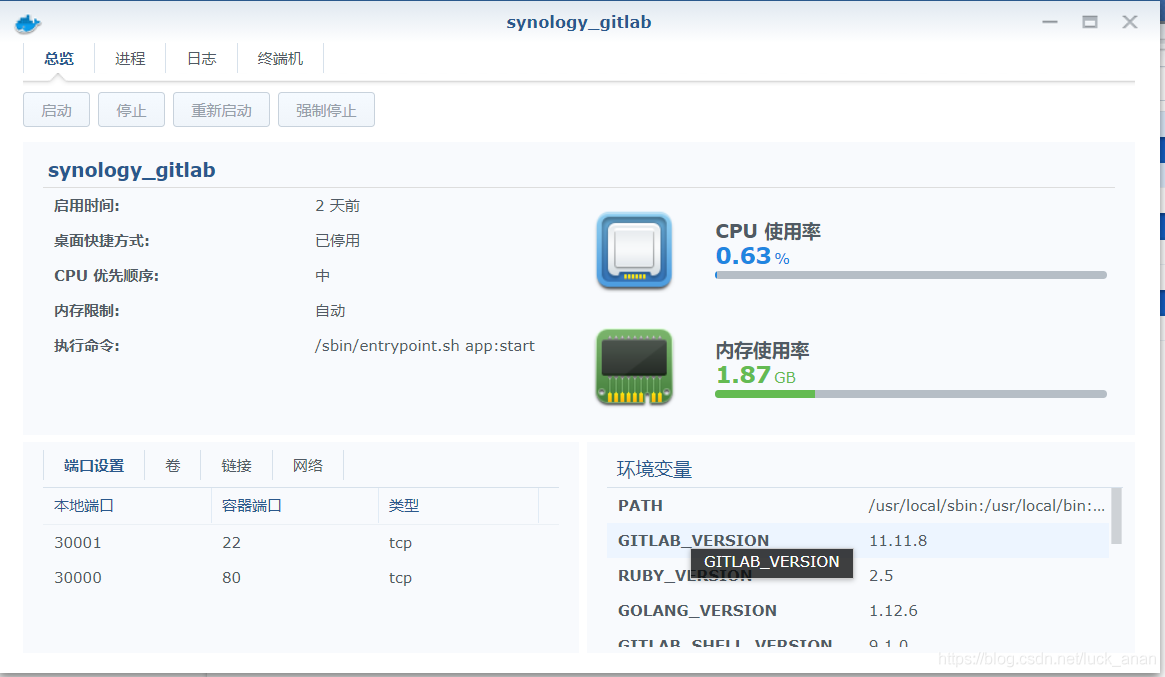Minimize the synology_gitlab window
The width and height of the screenshot is (1165, 677).
[x=1049, y=22]
